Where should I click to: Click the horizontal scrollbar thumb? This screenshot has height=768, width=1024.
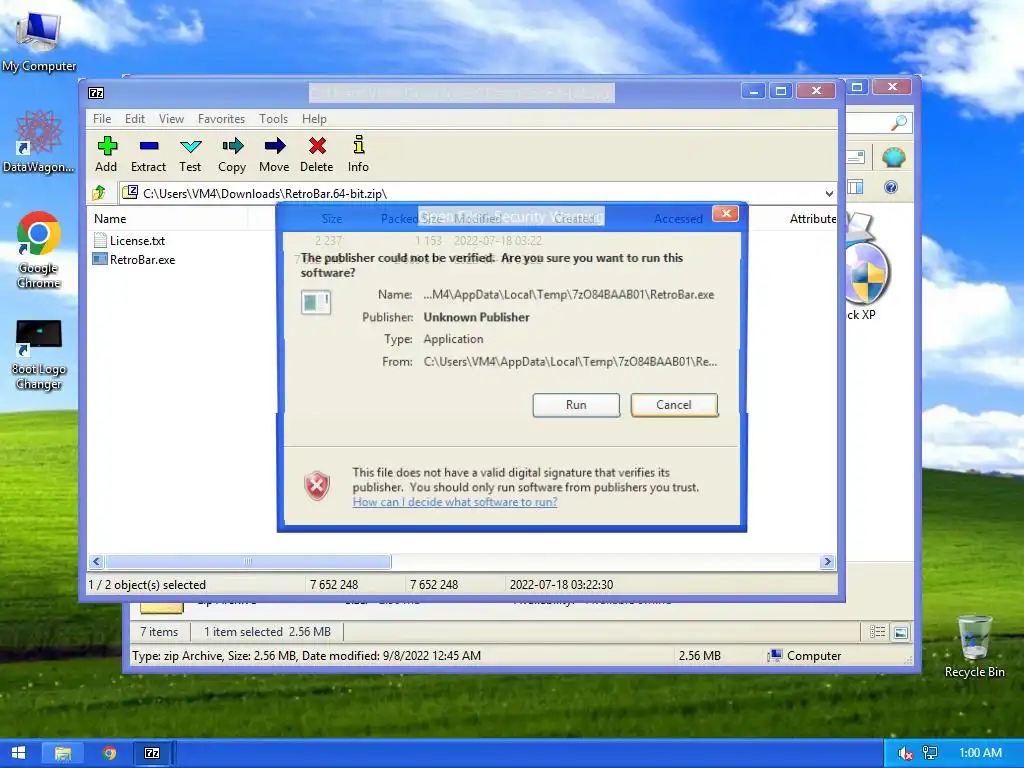(x=248, y=562)
